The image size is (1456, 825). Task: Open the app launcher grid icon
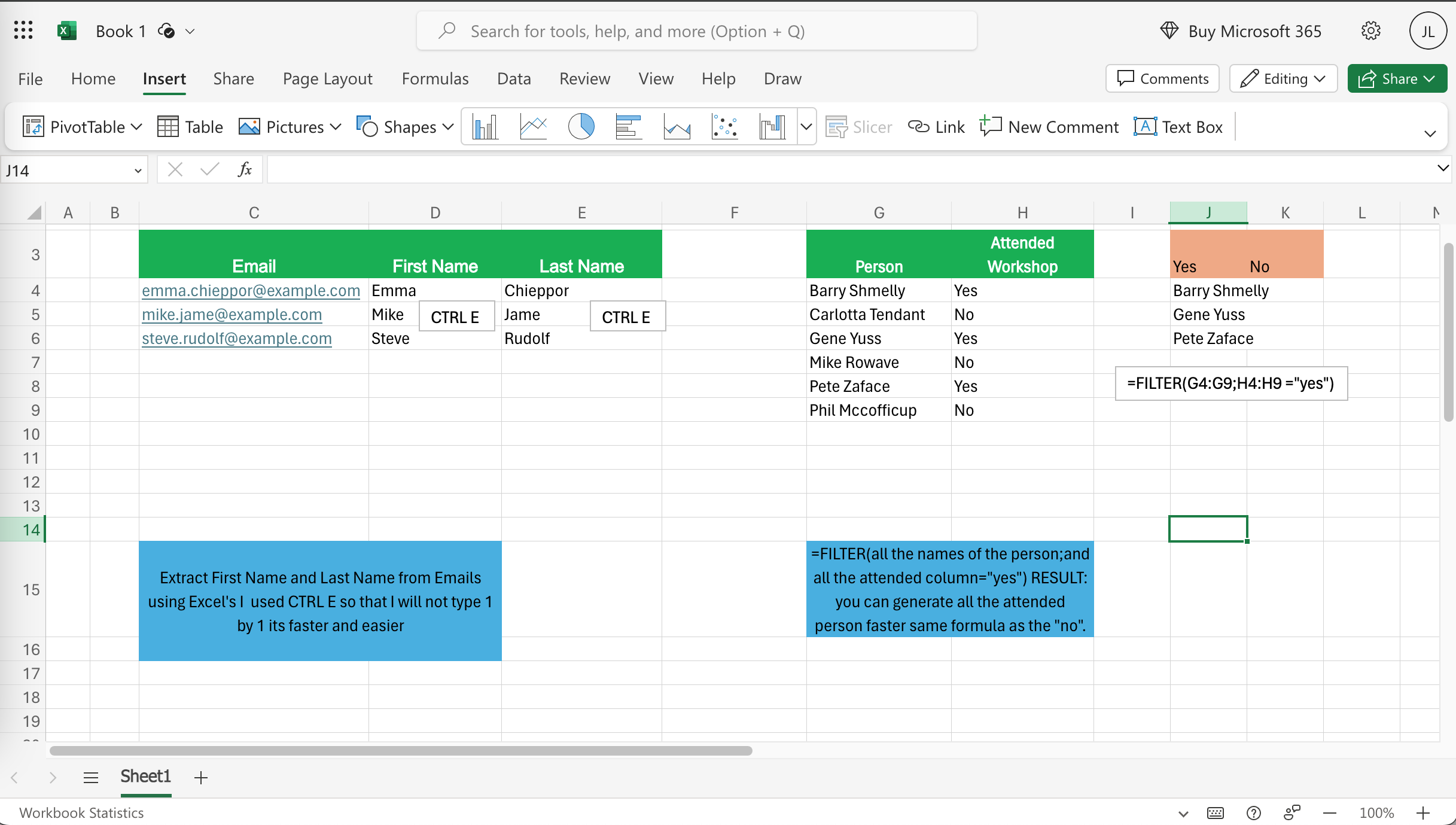(x=23, y=31)
